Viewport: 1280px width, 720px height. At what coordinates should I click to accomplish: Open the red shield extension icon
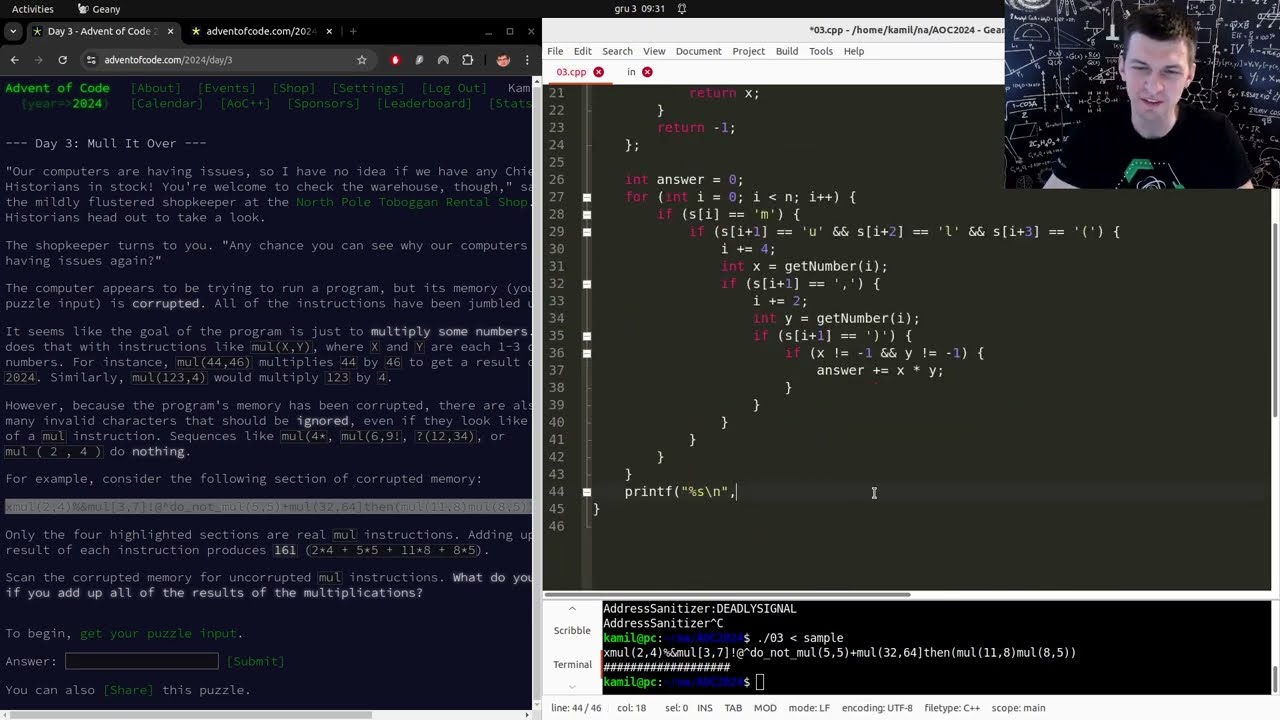coord(395,60)
